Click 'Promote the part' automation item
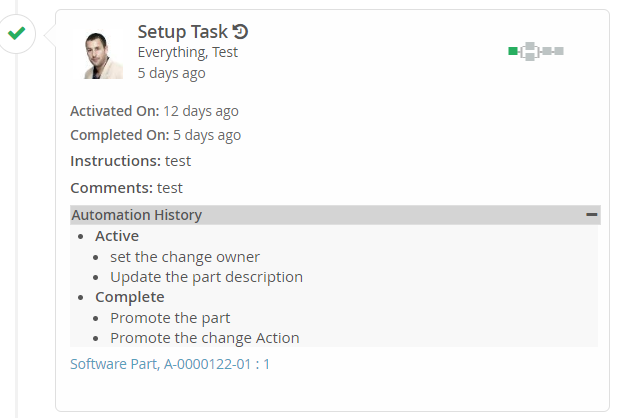 [170, 318]
